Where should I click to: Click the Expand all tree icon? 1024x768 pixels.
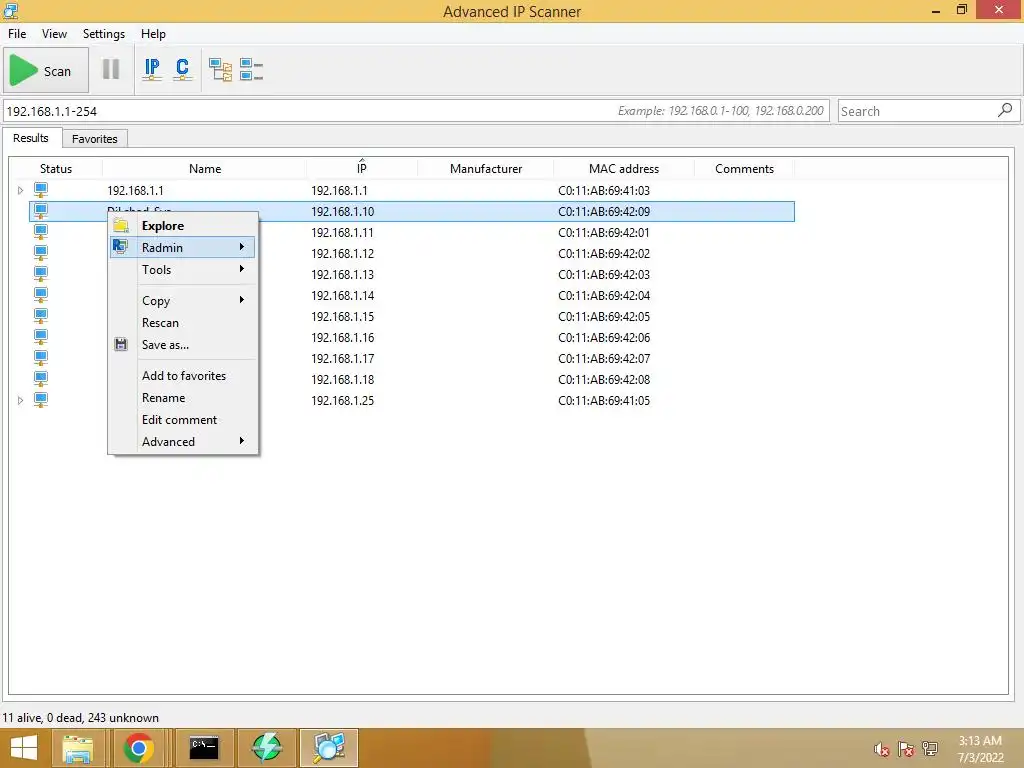pos(220,69)
